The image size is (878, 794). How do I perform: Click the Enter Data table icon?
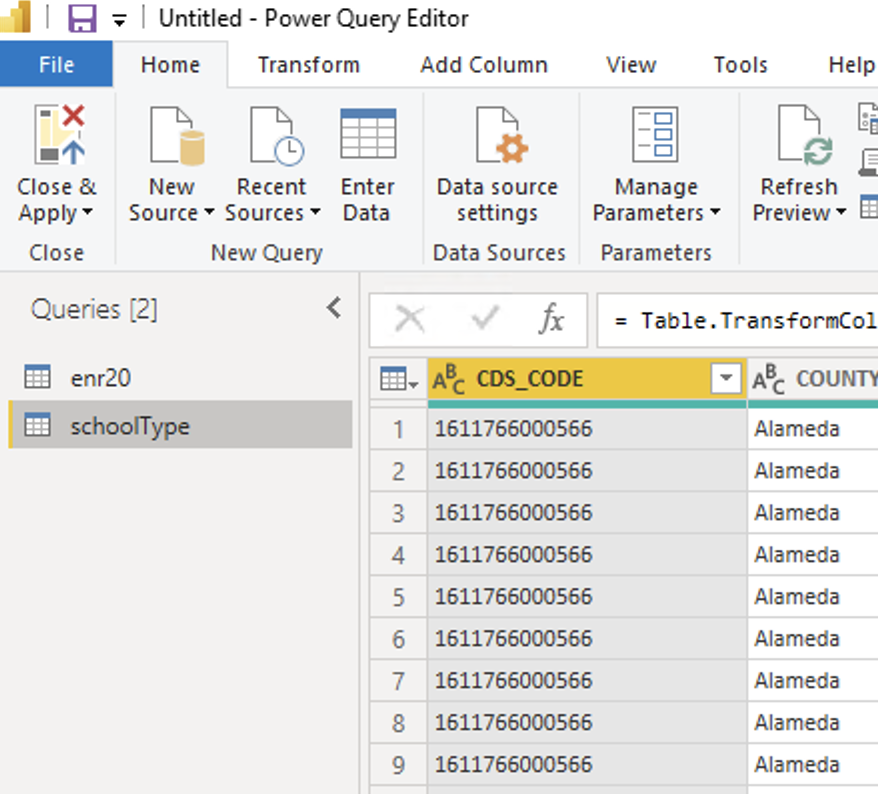tap(368, 134)
